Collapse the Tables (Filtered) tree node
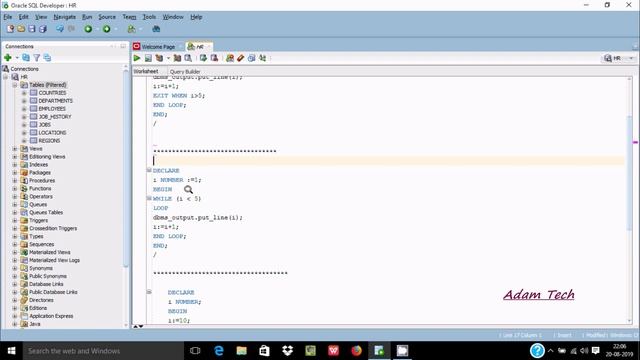The height and width of the screenshot is (360, 640). pos(15,85)
